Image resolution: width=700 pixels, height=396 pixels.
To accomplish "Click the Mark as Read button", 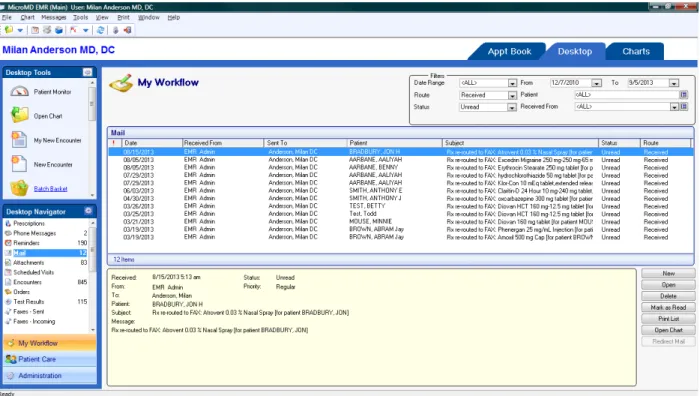I will [668, 308].
